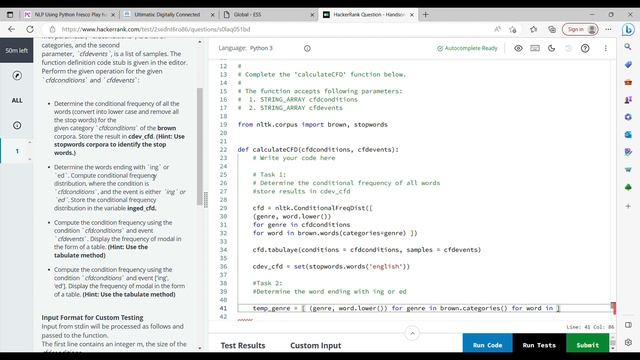Click the Autocomplete Ready status
Viewport: 640px width, 360px height.
467,48
